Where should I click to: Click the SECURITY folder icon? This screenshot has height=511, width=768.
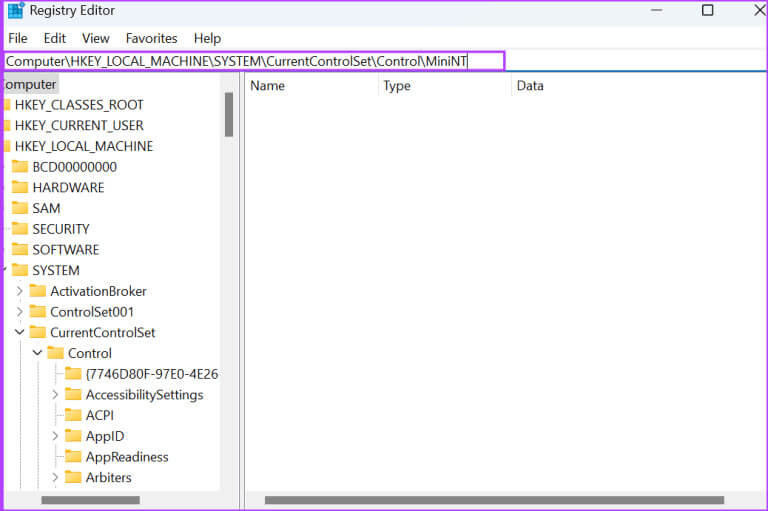pyautogui.click(x=20, y=229)
